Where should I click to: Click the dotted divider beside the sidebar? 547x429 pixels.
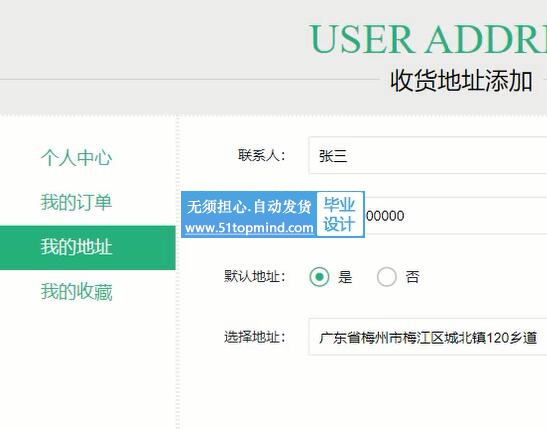tap(178, 272)
